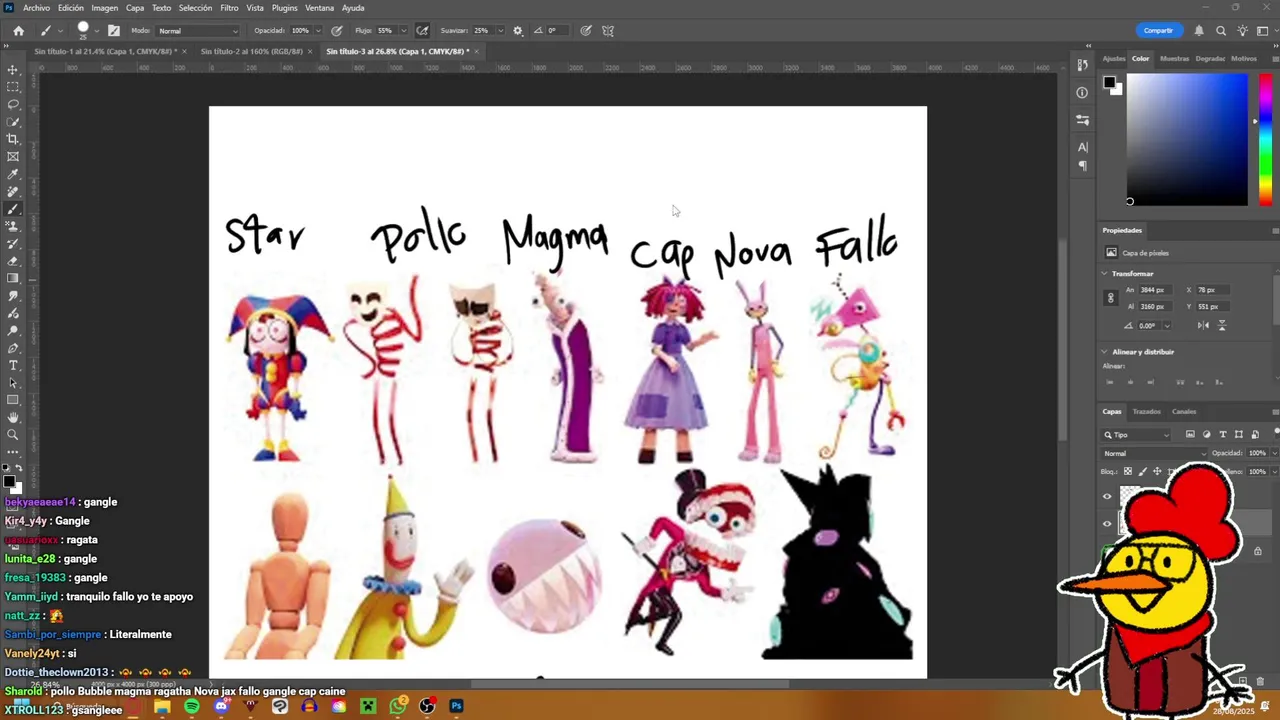
Task: Select the Brush tool in the left toolbox
Action: [x=13, y=209]
